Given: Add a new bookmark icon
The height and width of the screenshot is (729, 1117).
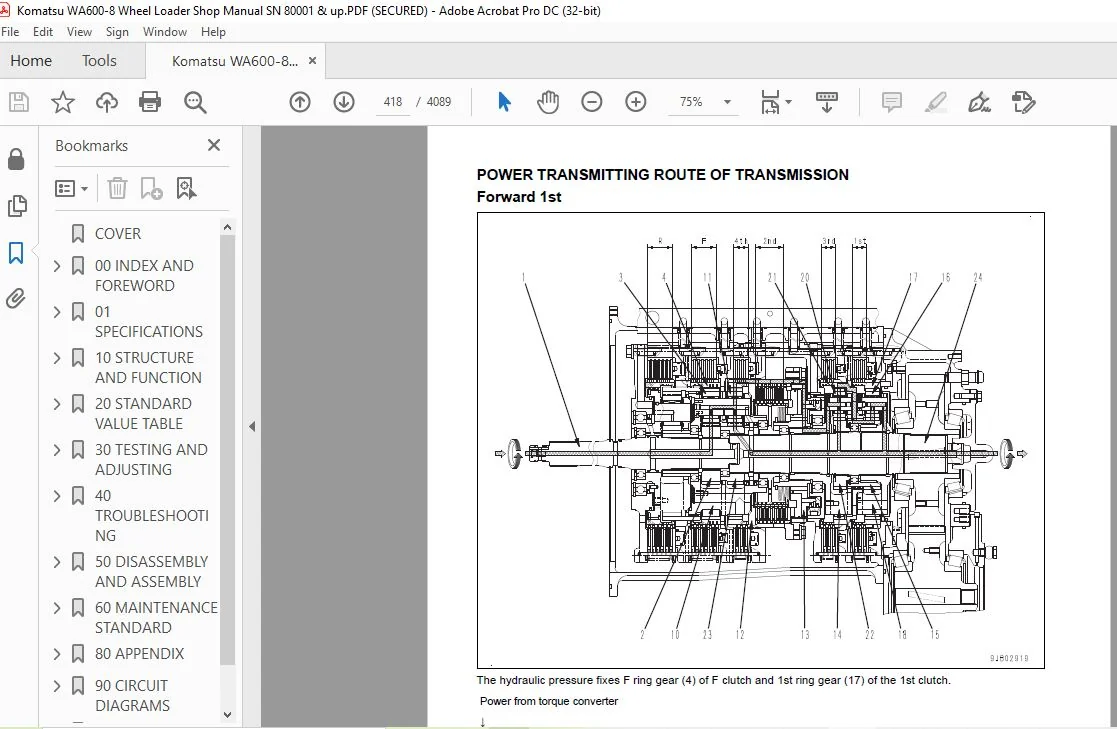Looking at the screenshot, I should point(151,188).
